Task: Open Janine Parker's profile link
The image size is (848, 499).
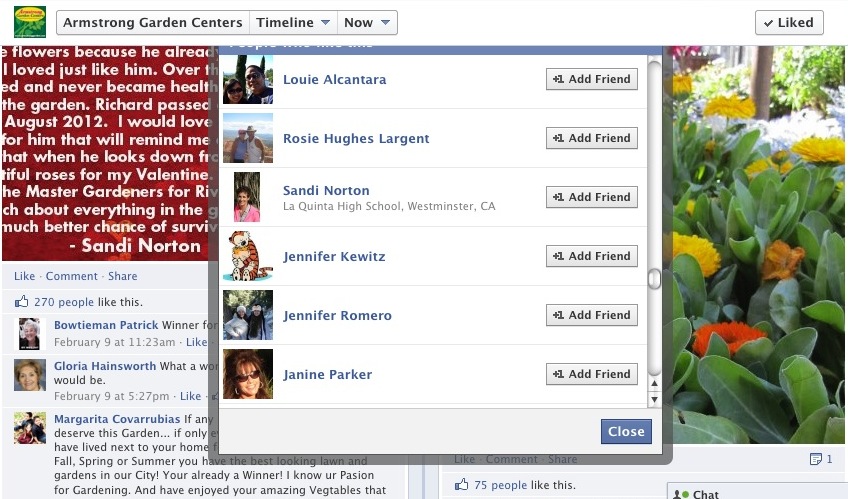Action: [327, 374]
